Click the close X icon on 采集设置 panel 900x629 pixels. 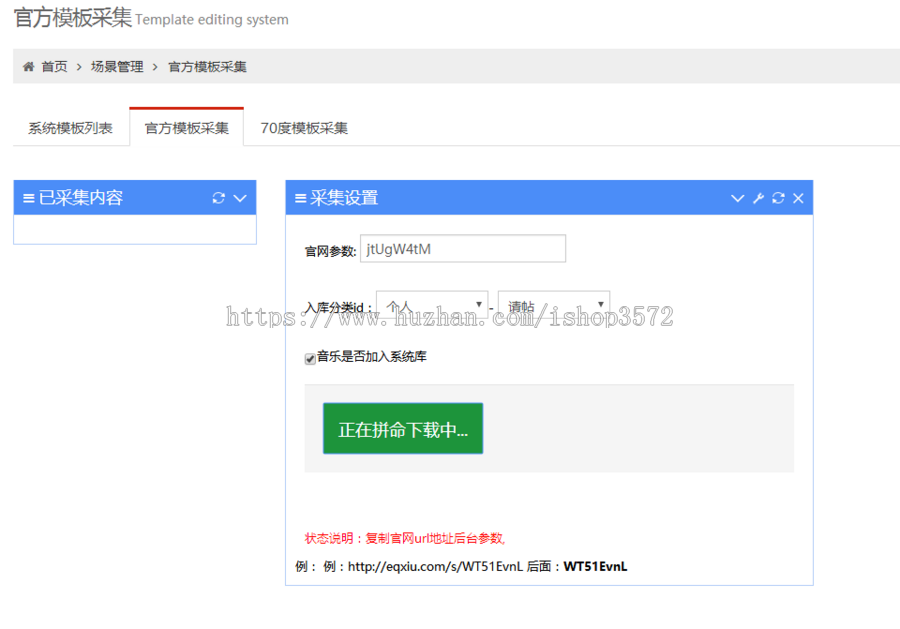click(798, 197)
